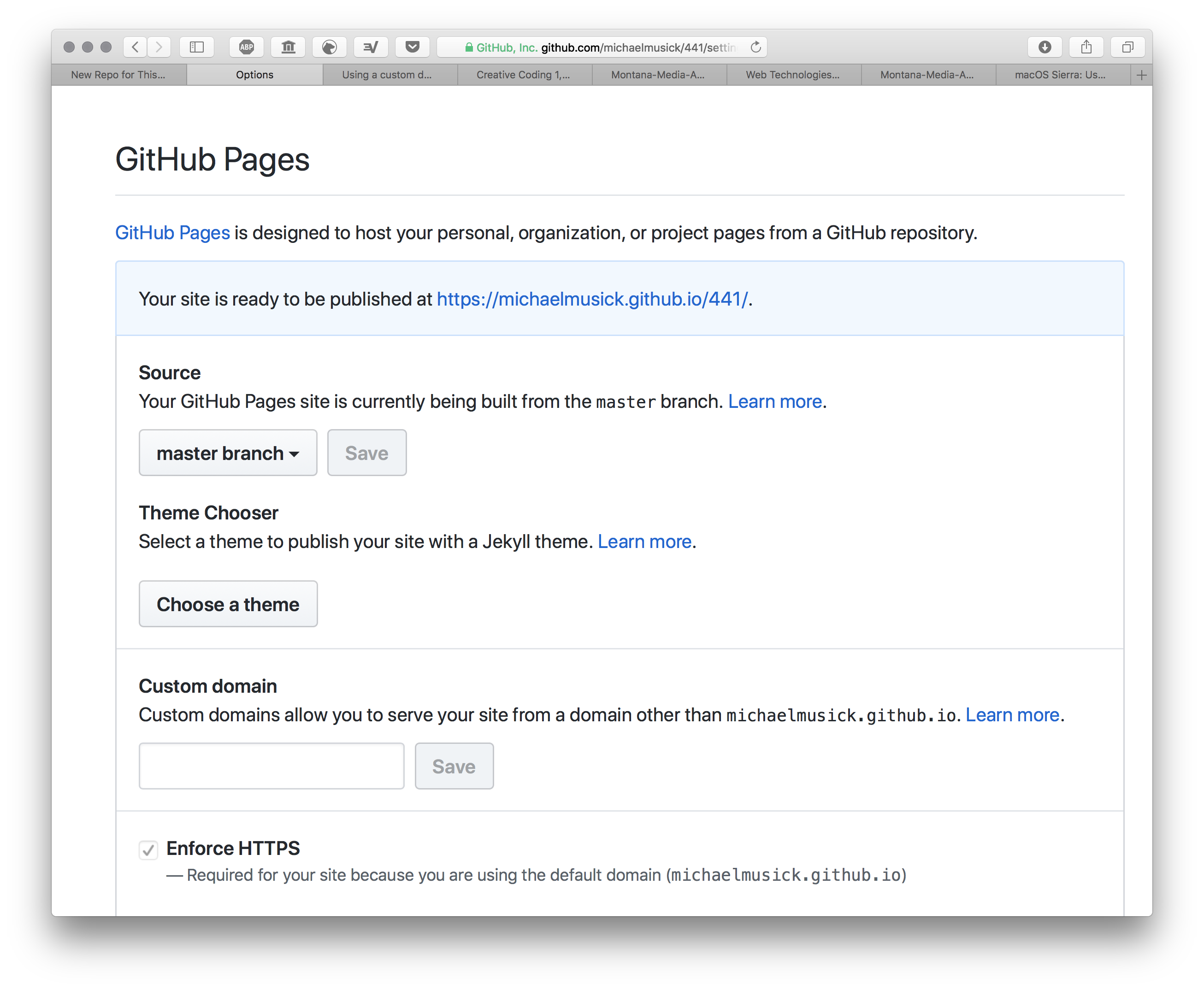Switch to the New Repo for This tab
Screen dimensions: 1204x990
118,75
